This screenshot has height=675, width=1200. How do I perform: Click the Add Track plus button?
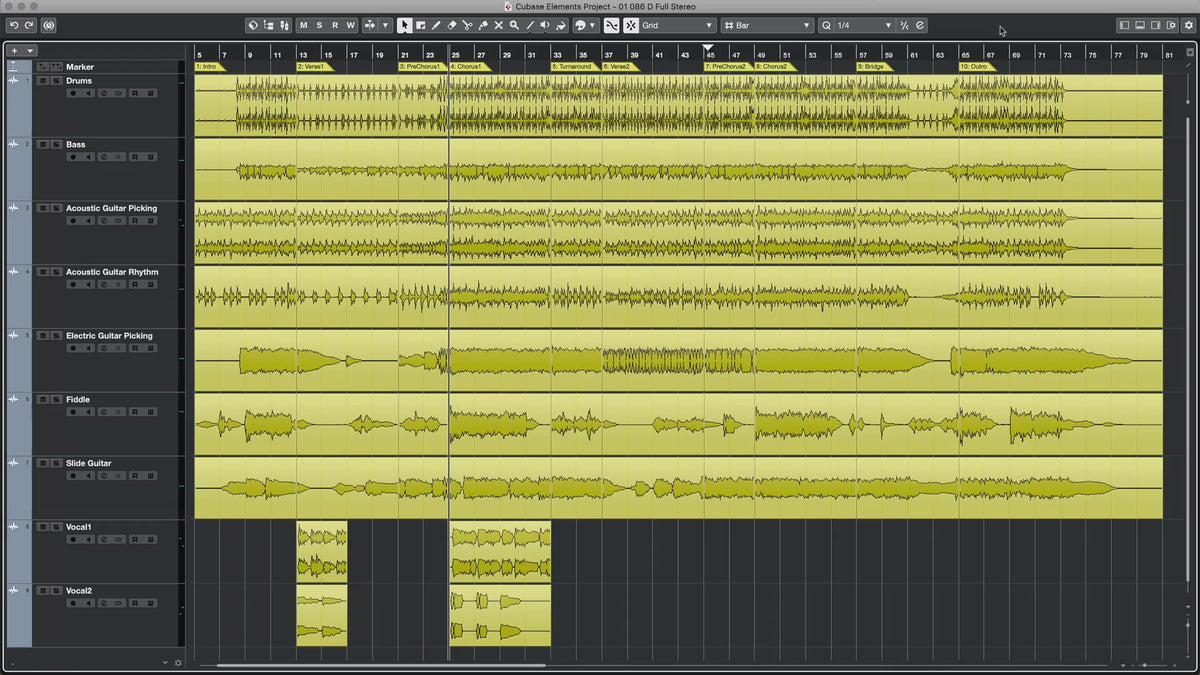point(15,50)
